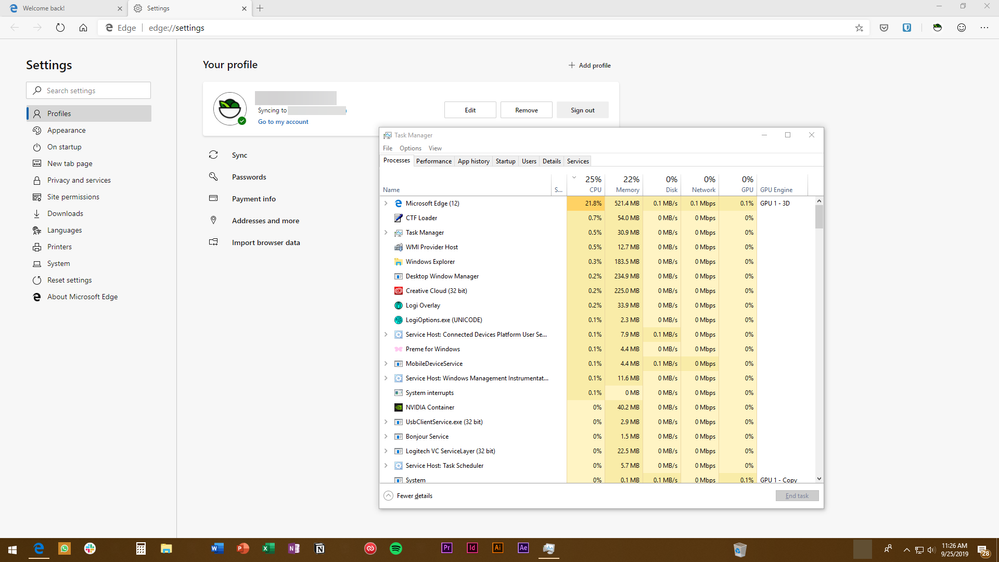Viewport: 999px width, 562px height.
Task: Expand Service Host: Connected Devices Platform row
Action: pos(385,335)
